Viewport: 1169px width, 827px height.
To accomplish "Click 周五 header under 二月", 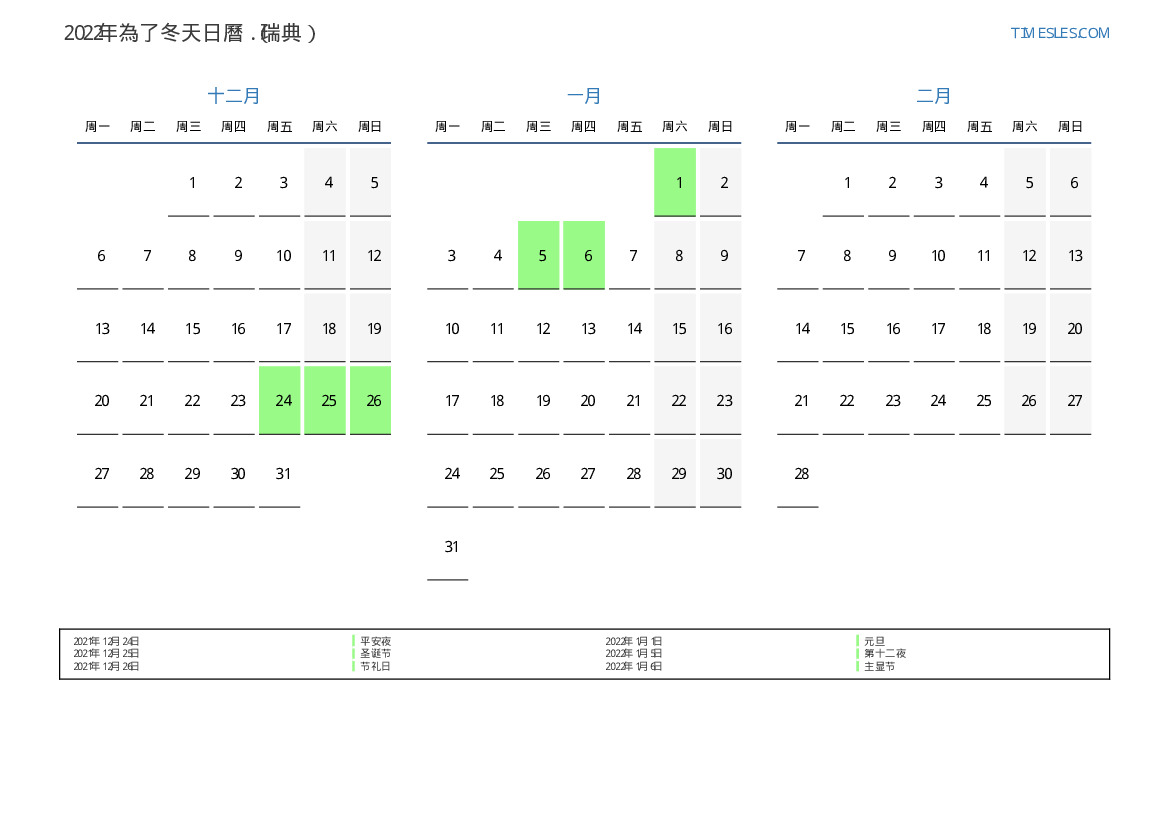I will 980,127.
